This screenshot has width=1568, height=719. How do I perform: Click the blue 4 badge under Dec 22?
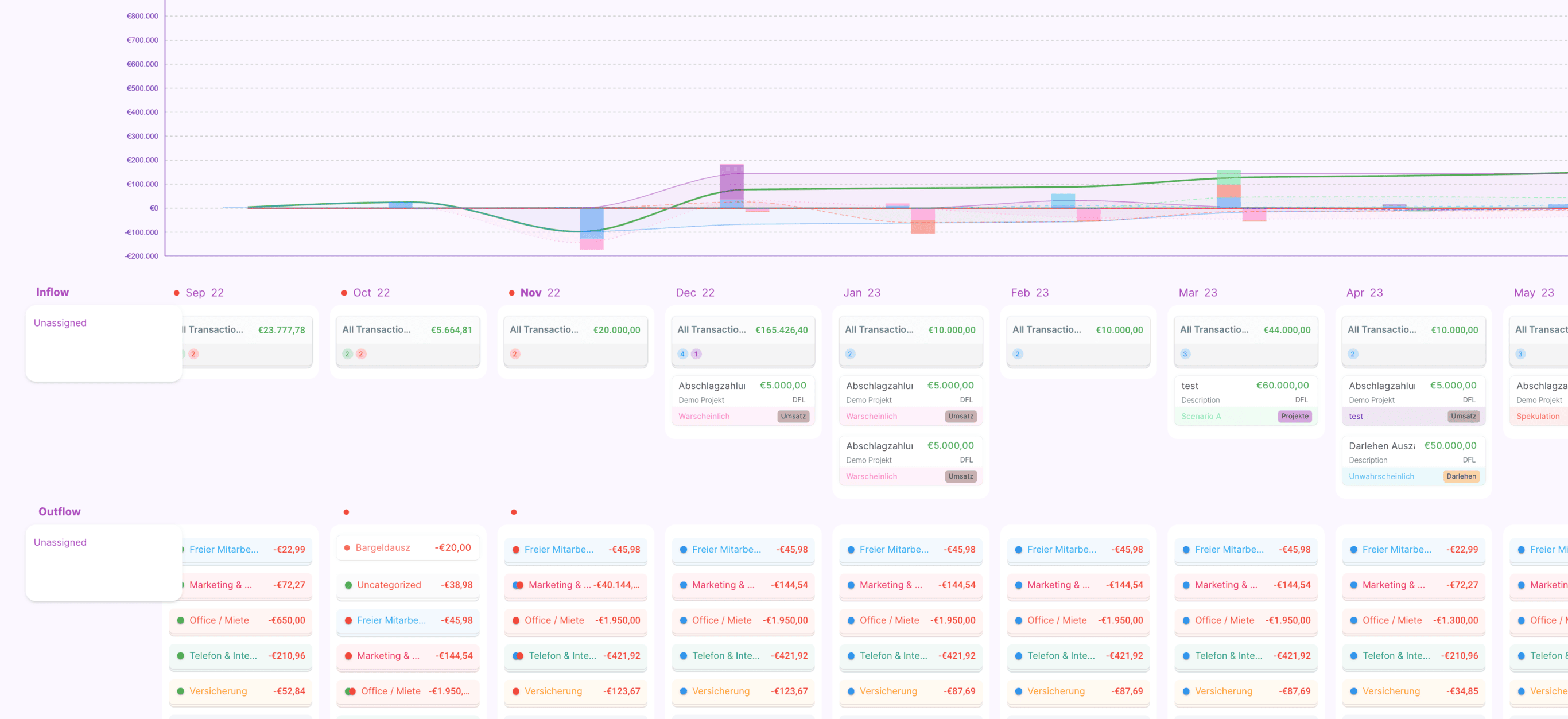click(x=682, y=353)
